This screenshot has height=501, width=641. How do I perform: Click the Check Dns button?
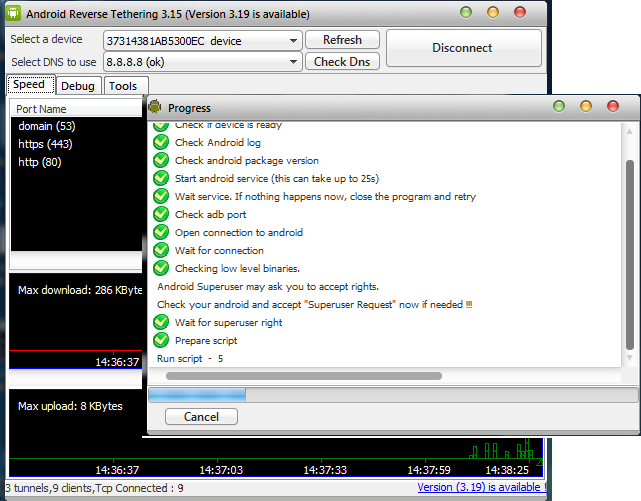pyautogui.click(x=343, y=62)
